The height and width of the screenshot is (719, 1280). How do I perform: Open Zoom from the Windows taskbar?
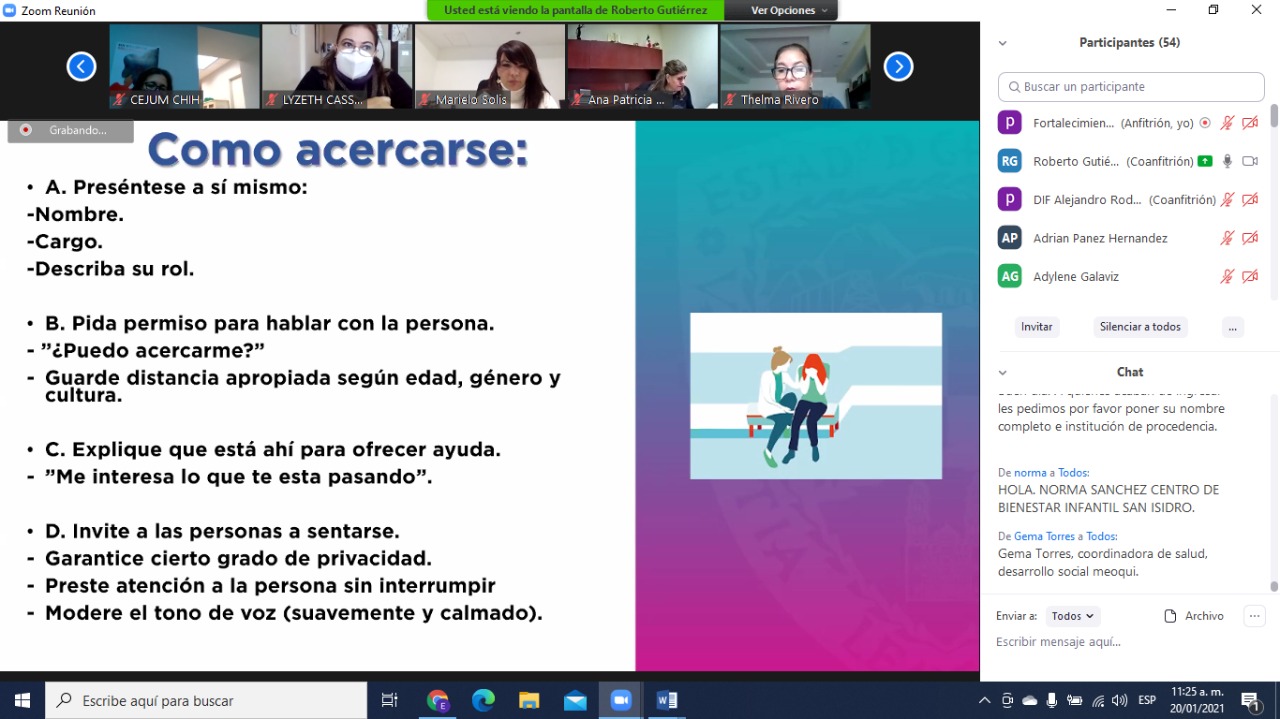pos(621,700)
